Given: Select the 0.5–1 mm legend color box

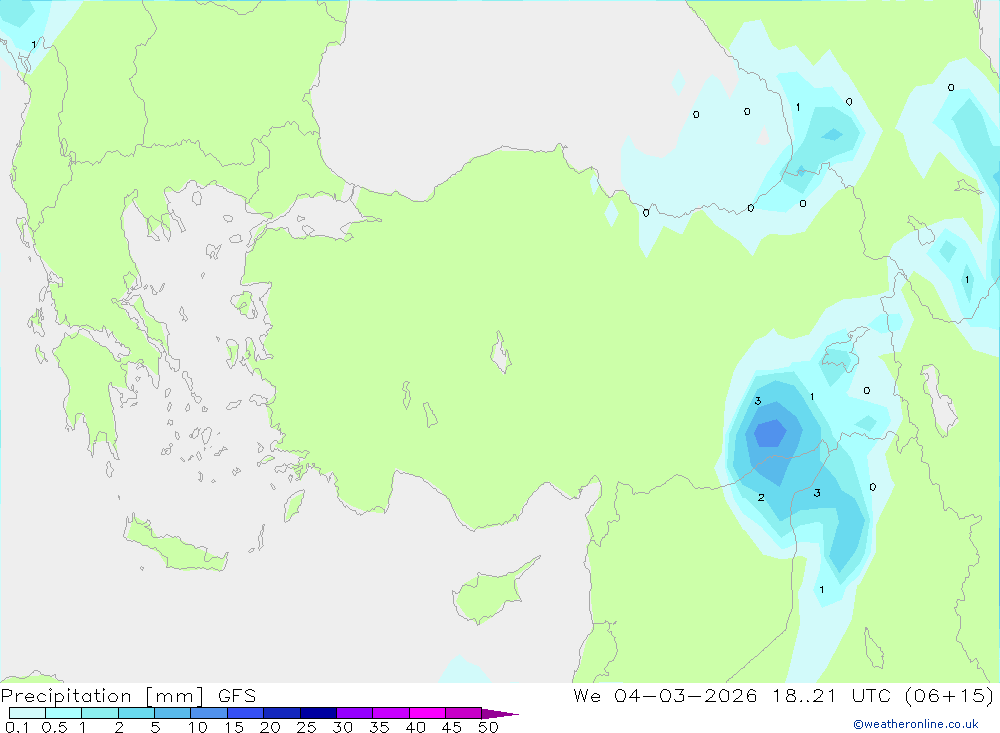Looking at the screenshot, I should coord(64,713).
